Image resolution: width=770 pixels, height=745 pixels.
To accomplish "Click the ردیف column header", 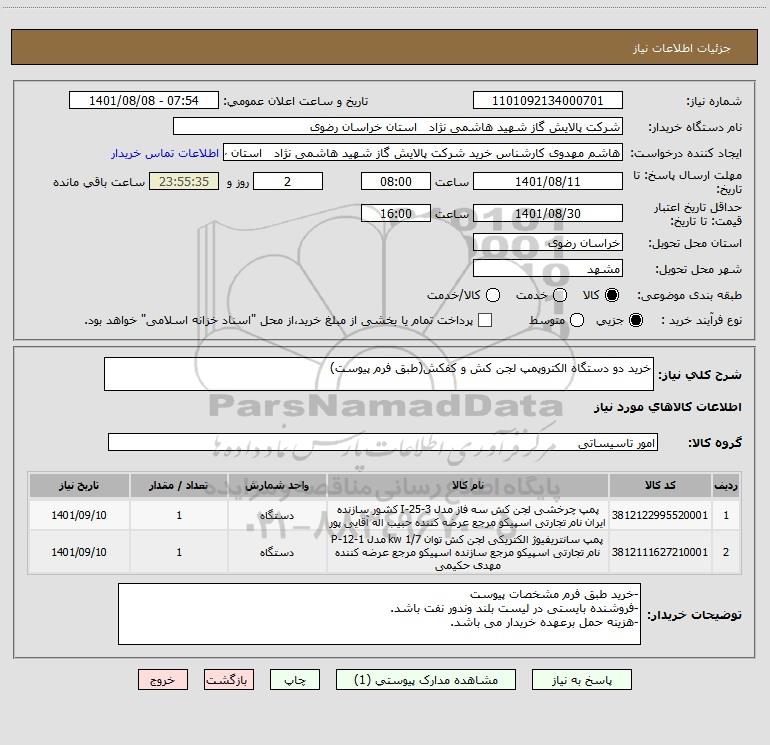I will (x=726, y=485).
